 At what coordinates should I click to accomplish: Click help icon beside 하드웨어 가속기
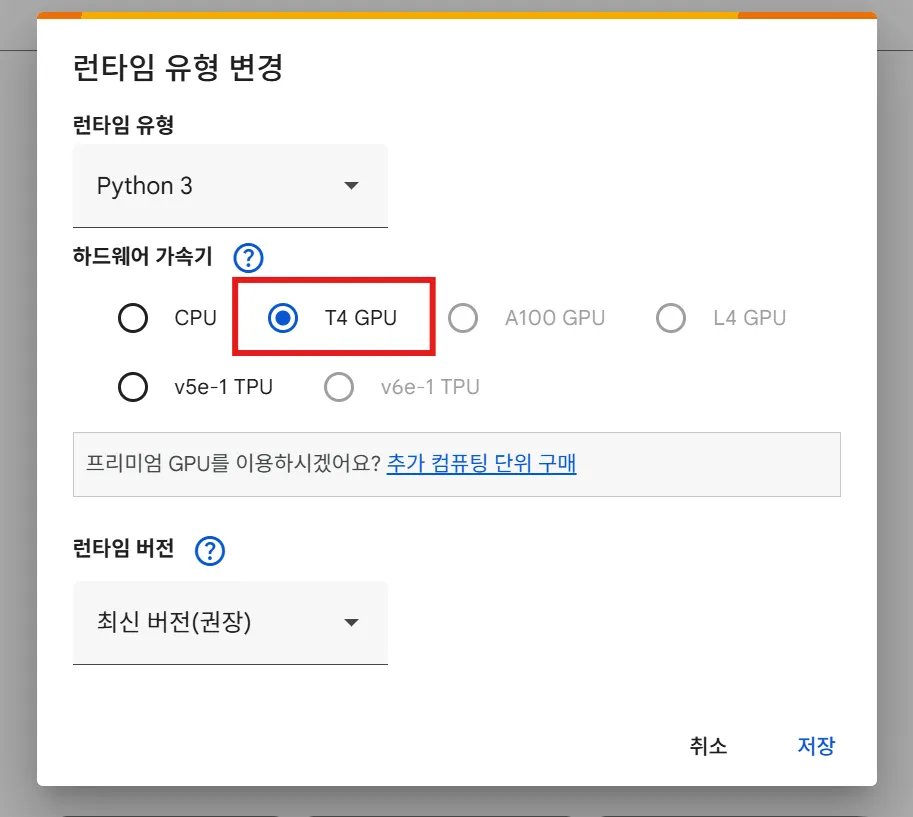pos(247,258)
